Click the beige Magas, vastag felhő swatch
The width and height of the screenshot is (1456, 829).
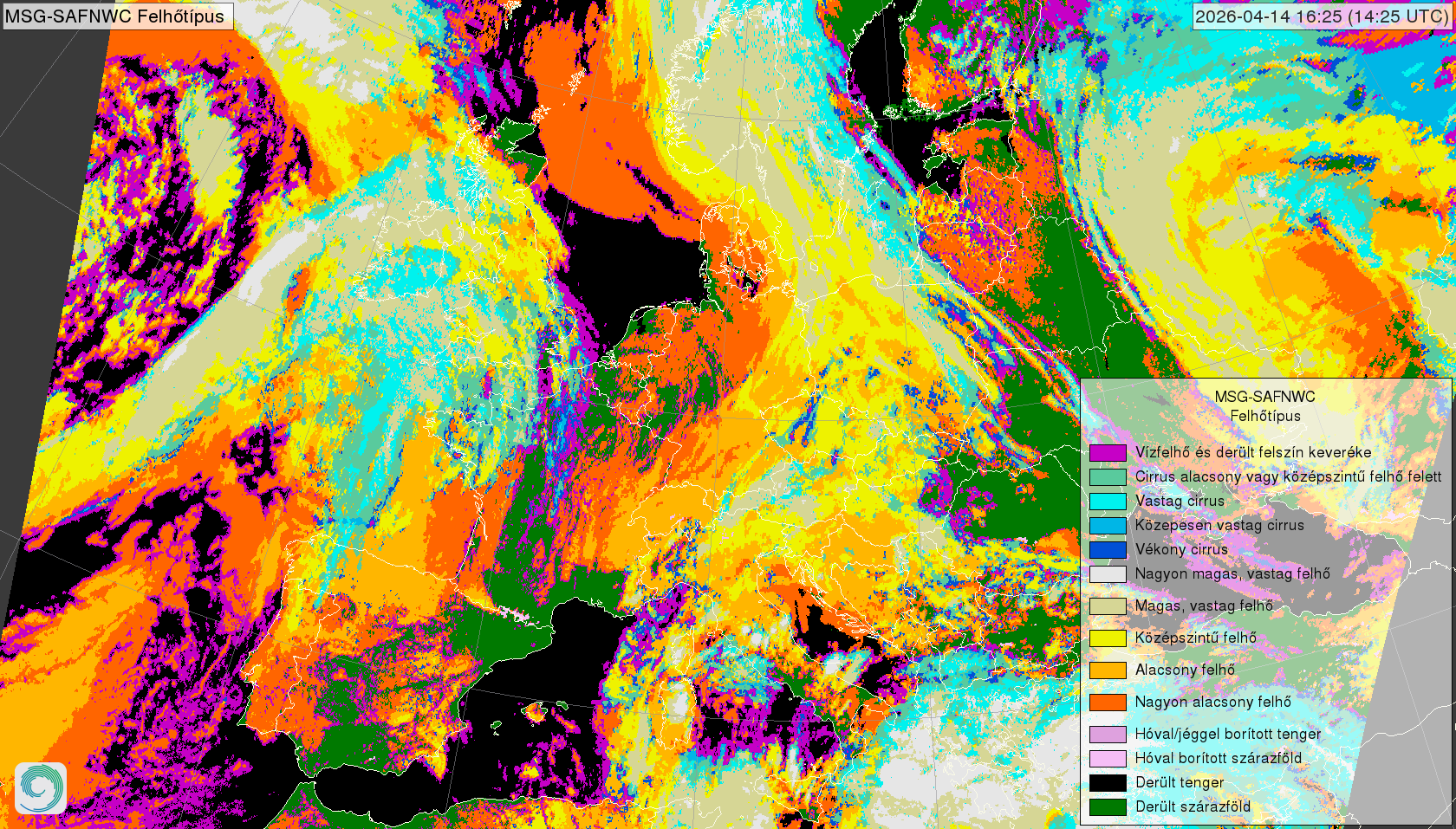click(x=1108, y=606)
